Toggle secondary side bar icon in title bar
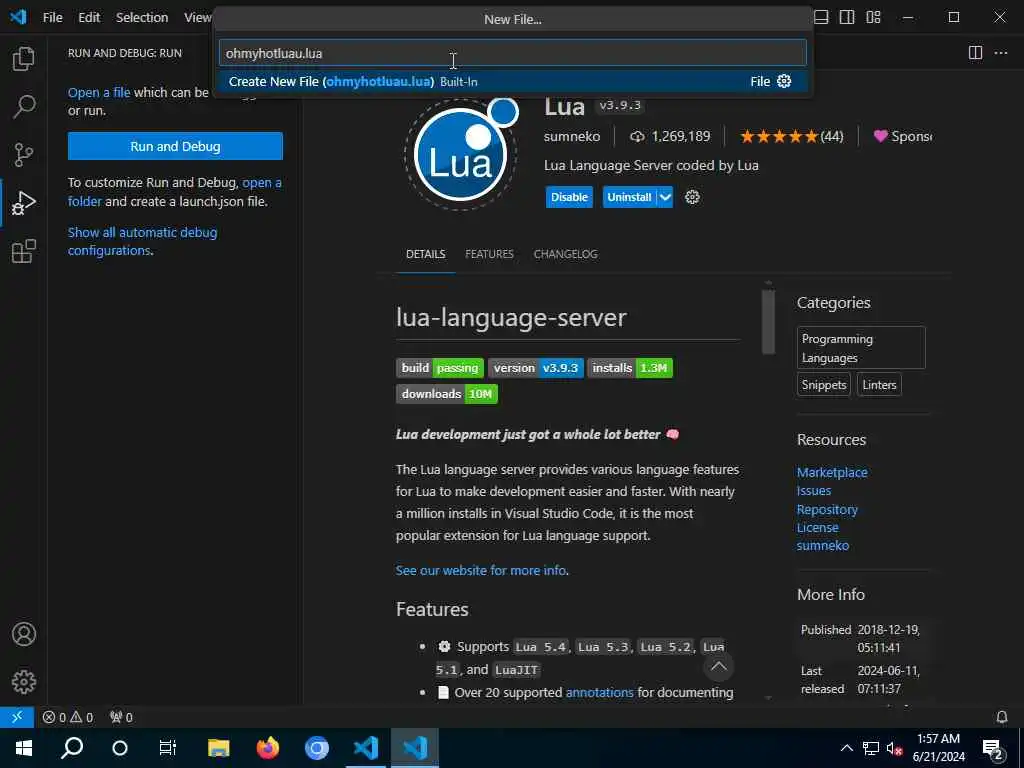Viewport: 1024px width, 768px height. coord(847,18)
